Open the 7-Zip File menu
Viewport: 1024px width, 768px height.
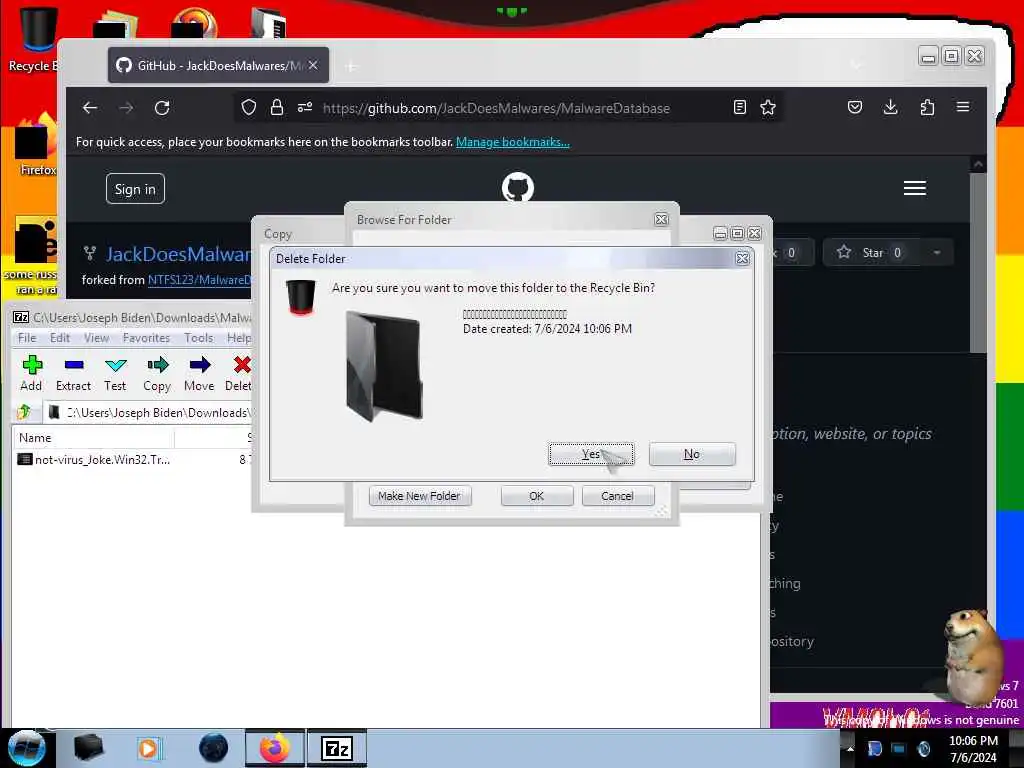[27, 338]
